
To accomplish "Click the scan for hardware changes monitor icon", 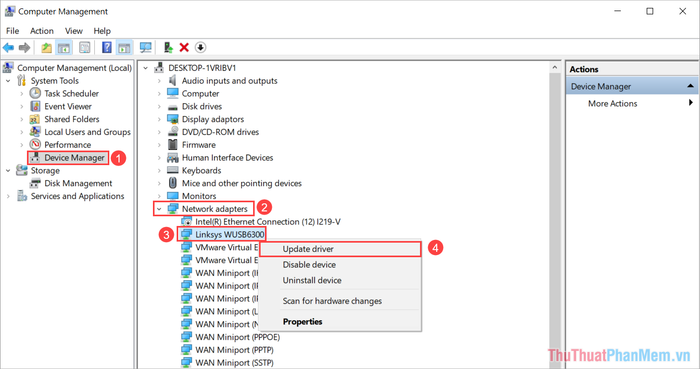I will (146, 47).
